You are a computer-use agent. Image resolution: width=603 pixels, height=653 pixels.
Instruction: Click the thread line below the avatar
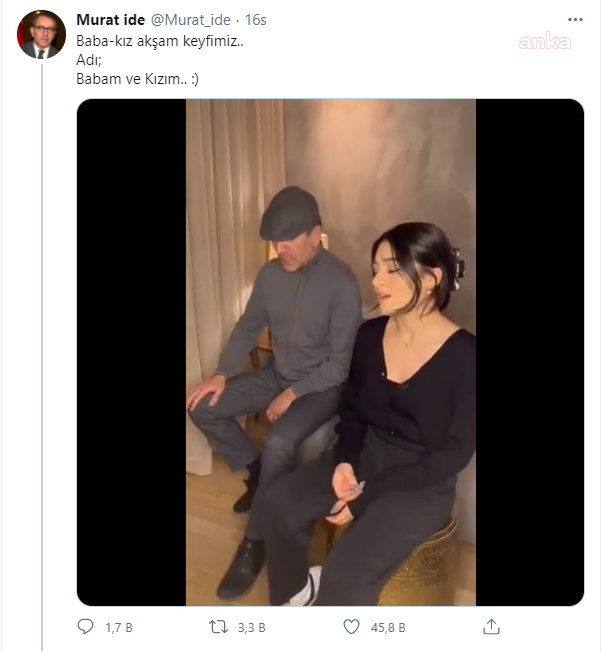pos(41,350)
